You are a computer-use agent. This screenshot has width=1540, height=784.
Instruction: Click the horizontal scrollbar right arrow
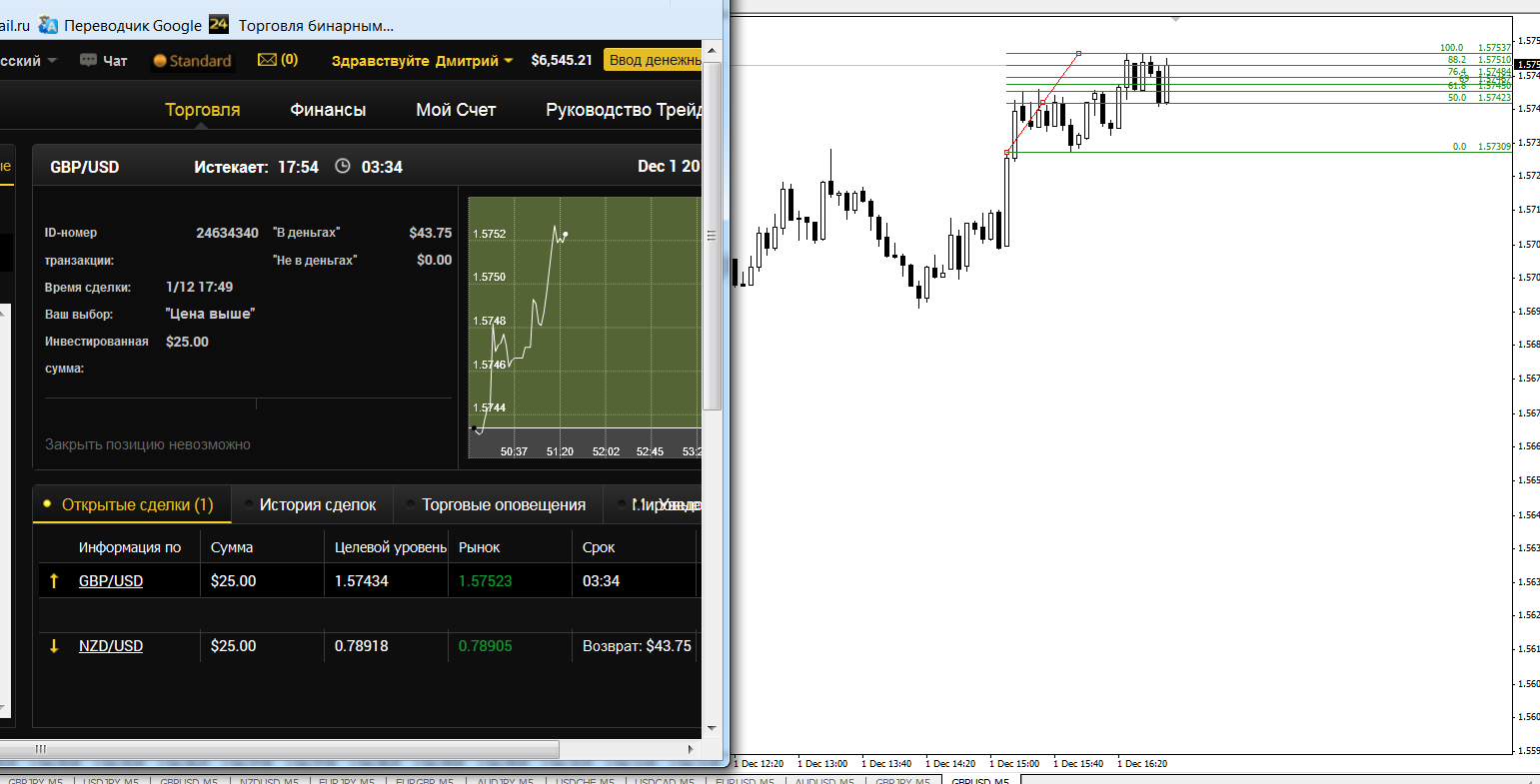click(691, 748)
